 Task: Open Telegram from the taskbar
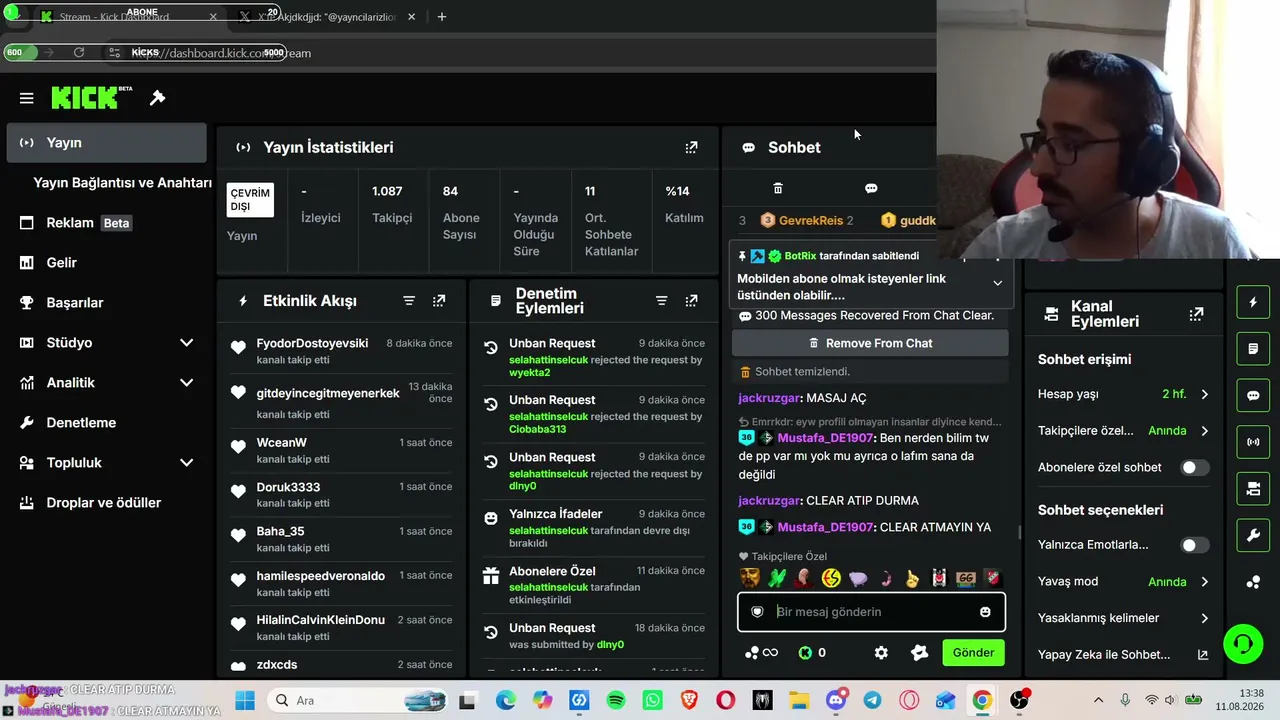873,700
